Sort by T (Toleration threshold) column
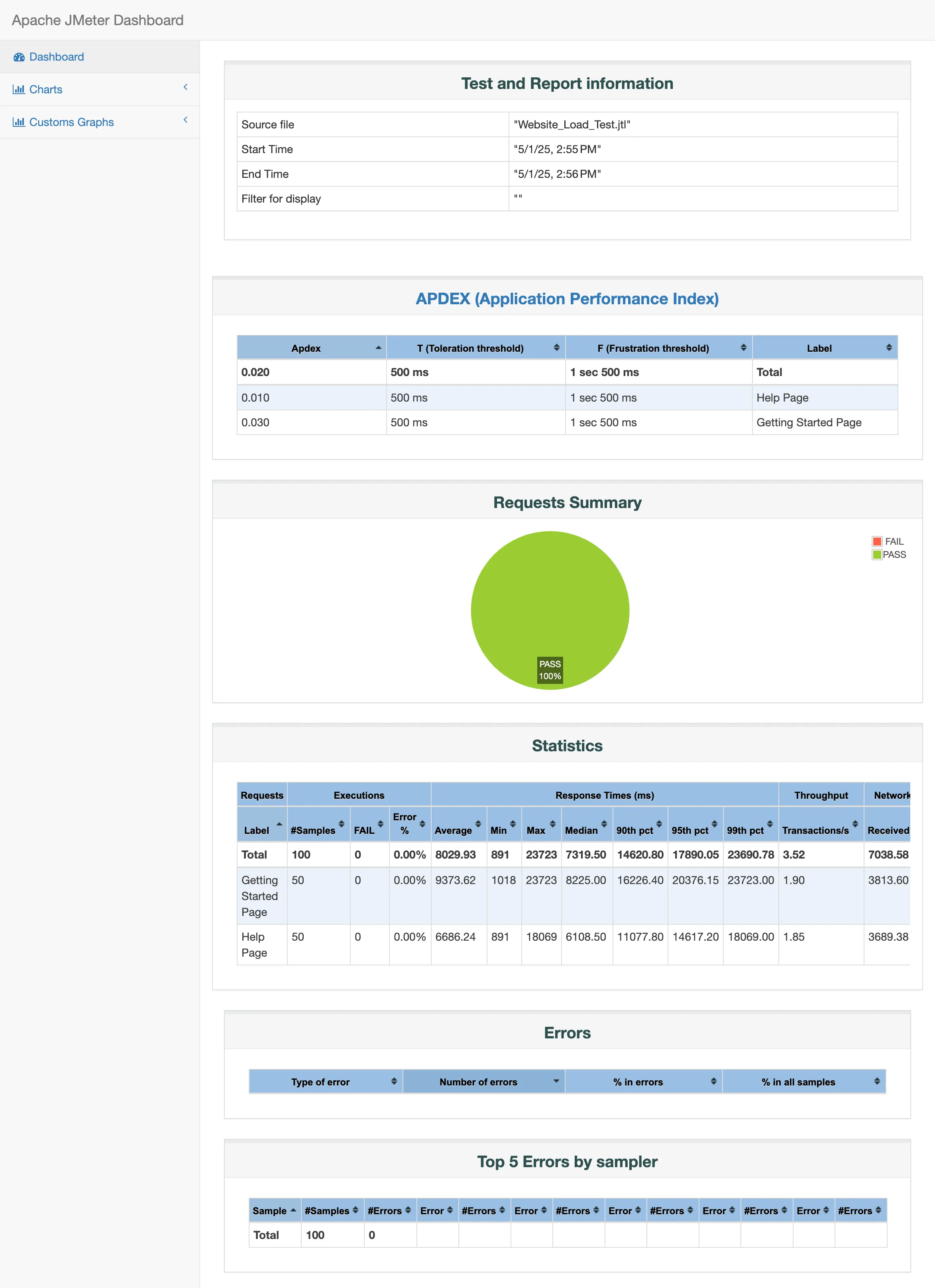 556,348
